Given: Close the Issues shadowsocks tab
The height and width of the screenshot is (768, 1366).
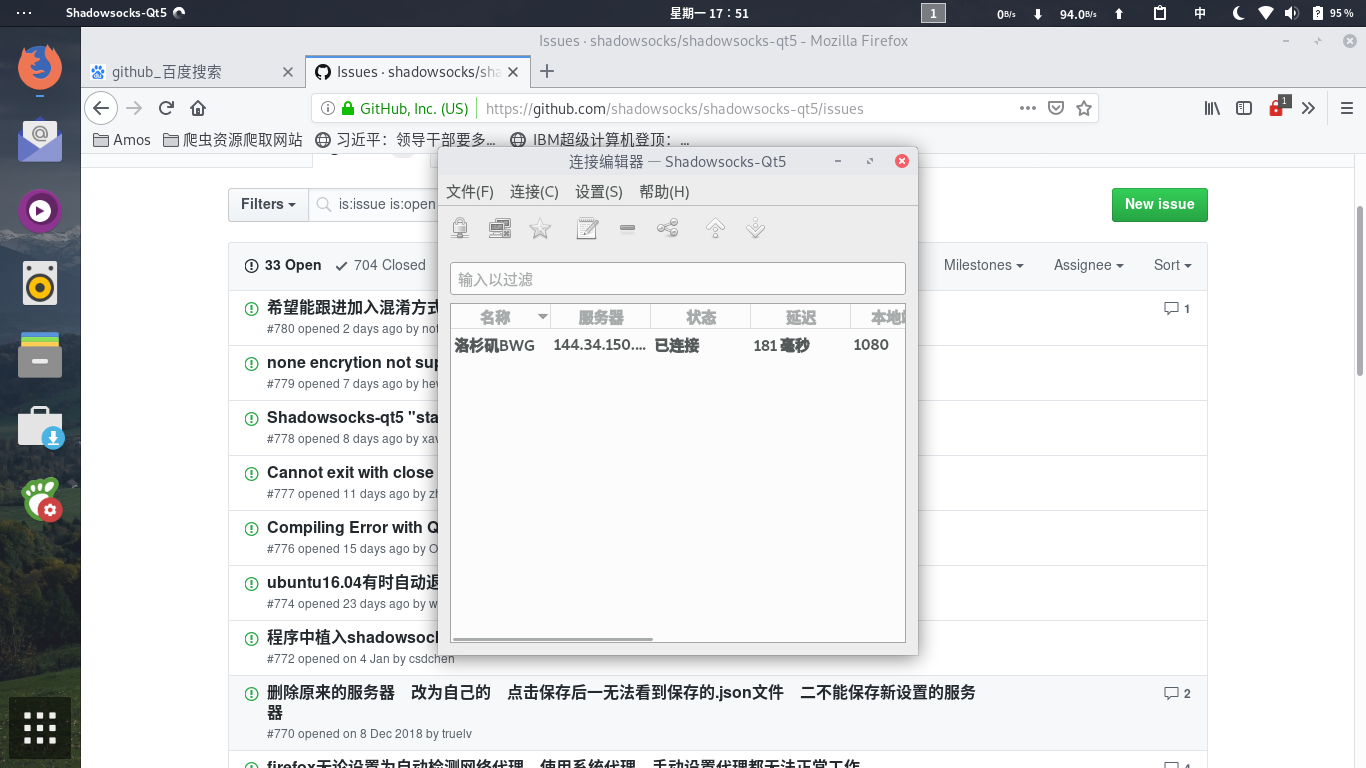Looking at the screenshot, I should click(515, 72).
